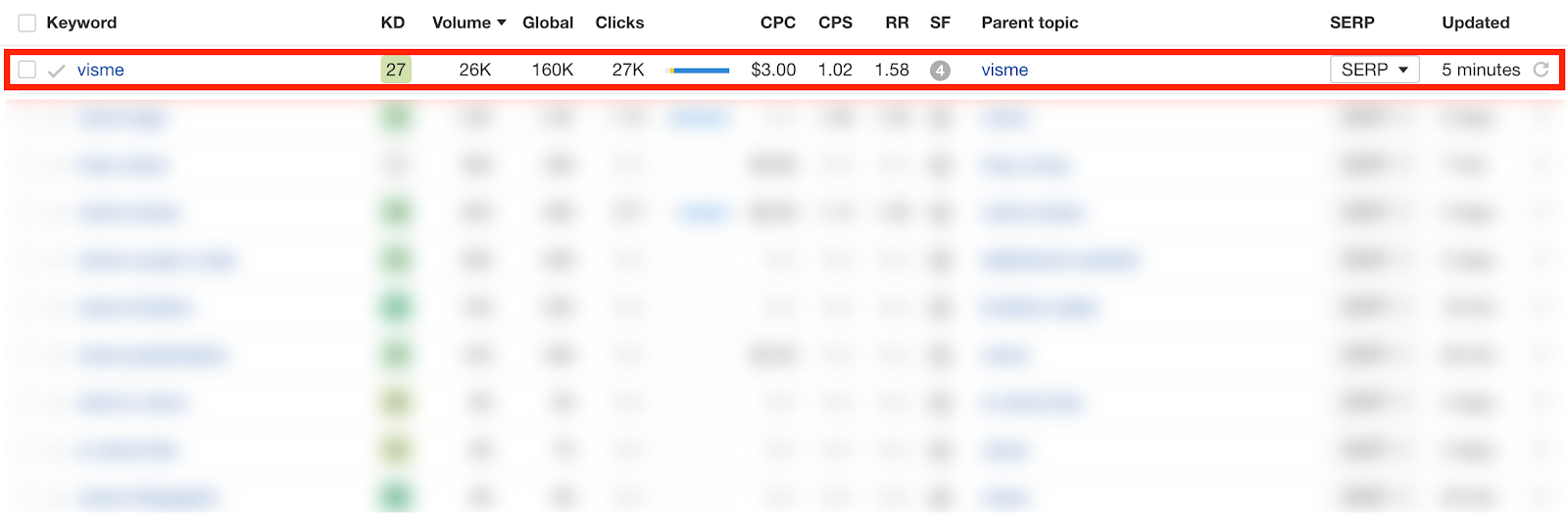Click the 5 minutes updated text

tap(1481, 70)
